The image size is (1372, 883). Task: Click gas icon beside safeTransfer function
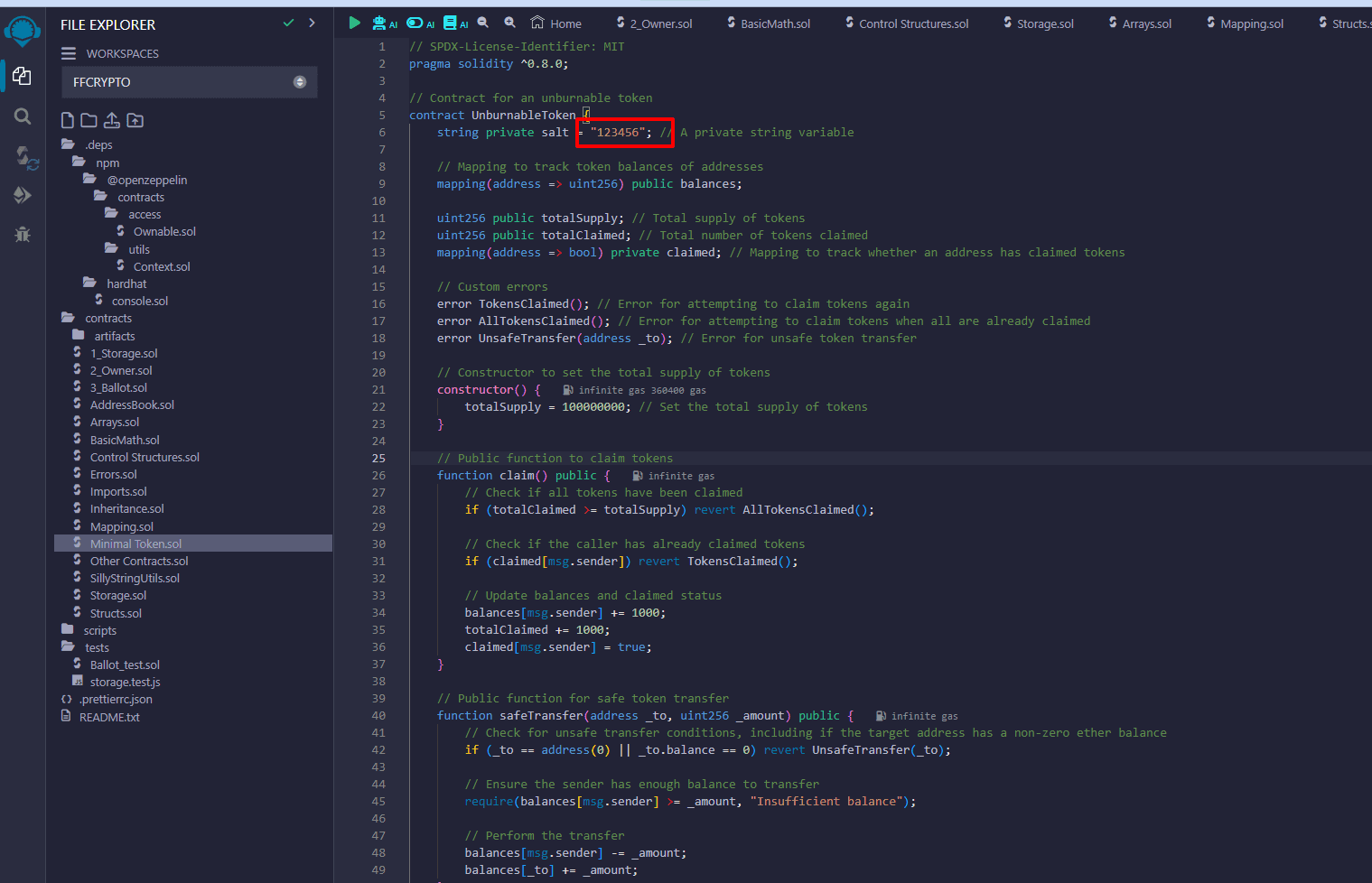point(882,716)
